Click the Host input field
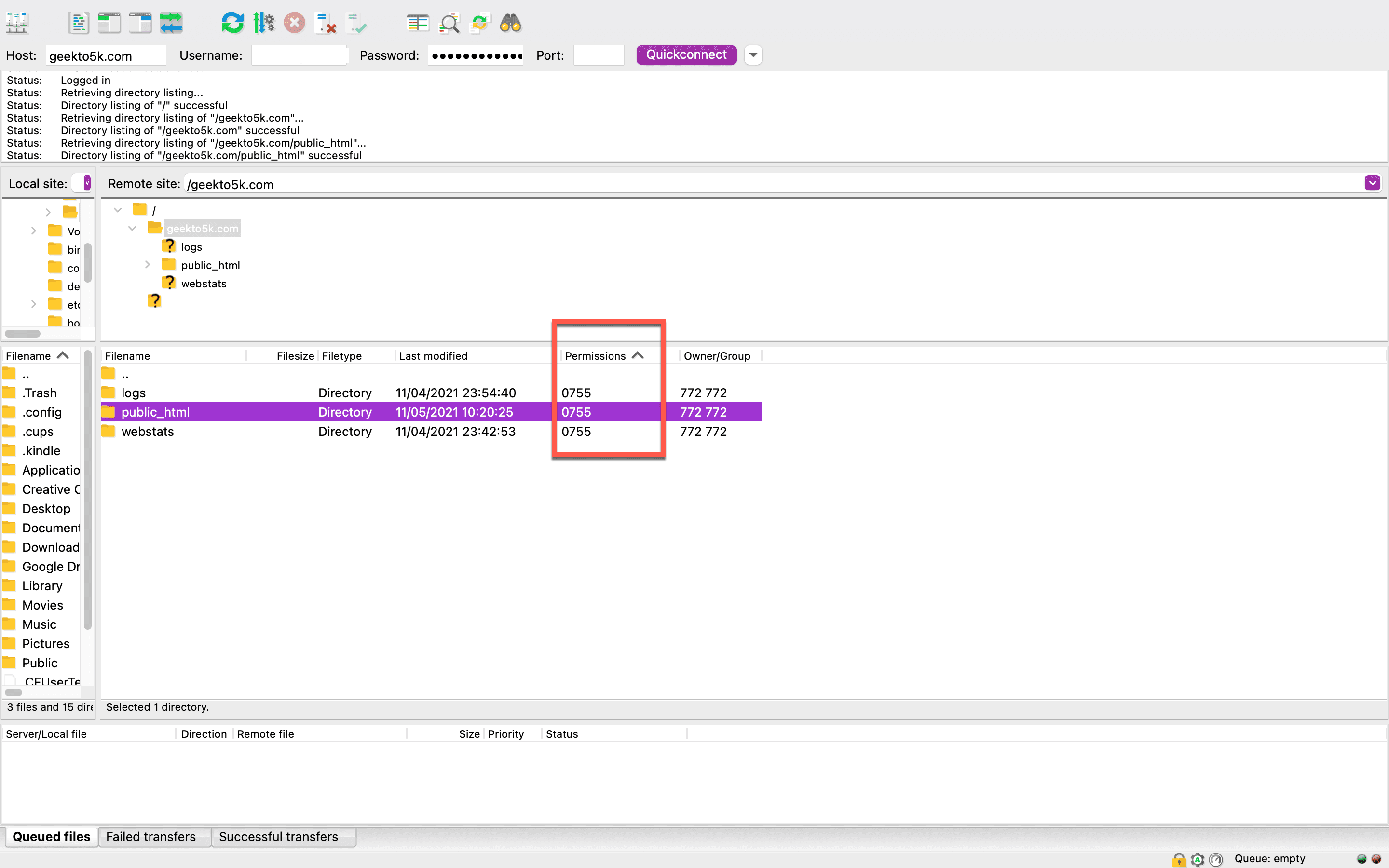Image resolution: width=1389 pixels, height=868 pixels. [107, 55]
